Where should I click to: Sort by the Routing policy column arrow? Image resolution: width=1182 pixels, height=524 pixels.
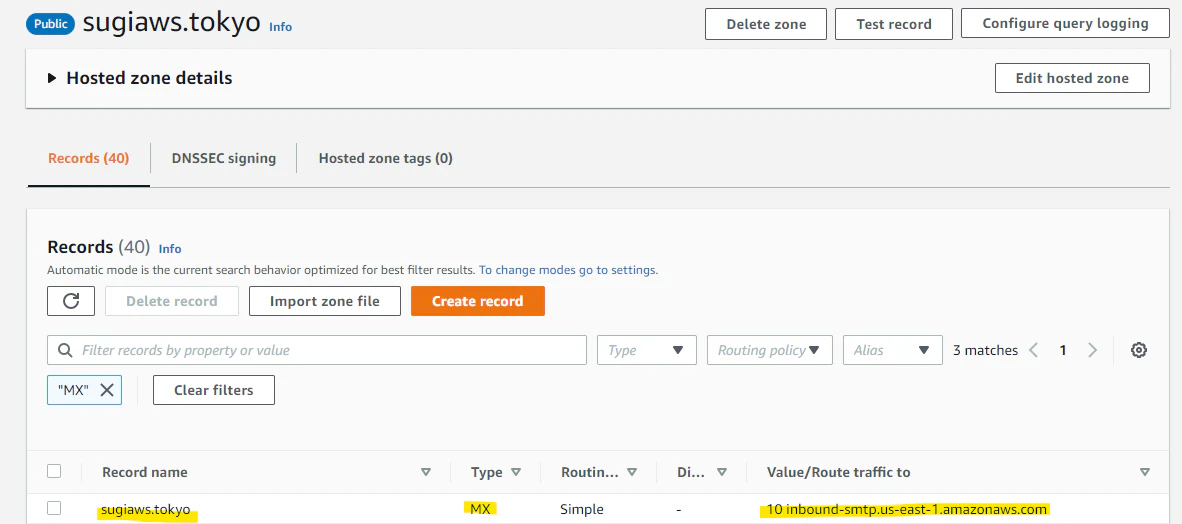(632, 472)
